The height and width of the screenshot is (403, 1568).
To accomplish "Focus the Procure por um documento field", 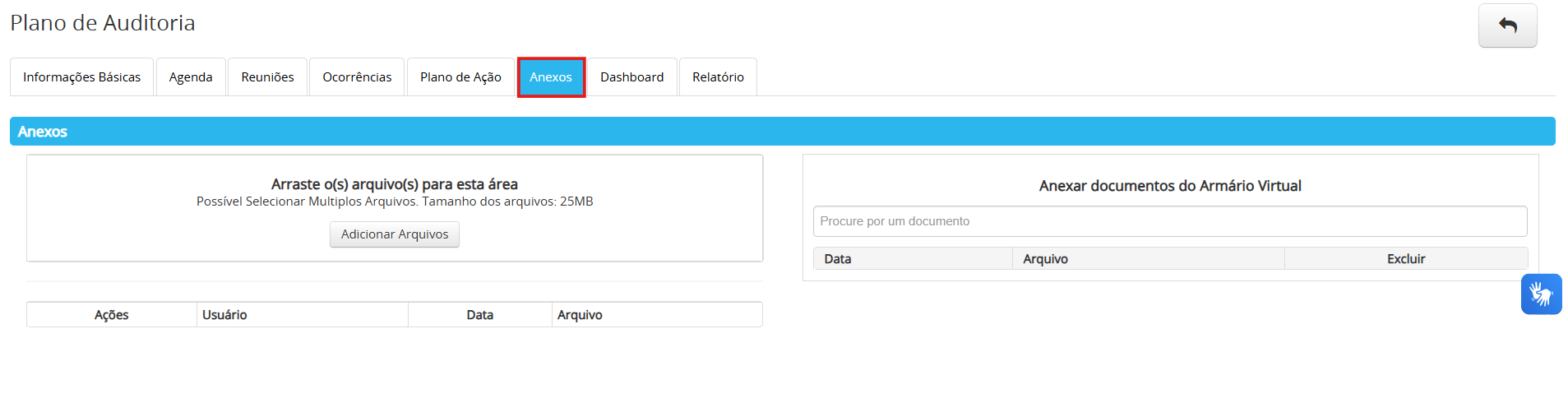I will click(1169, 221).
